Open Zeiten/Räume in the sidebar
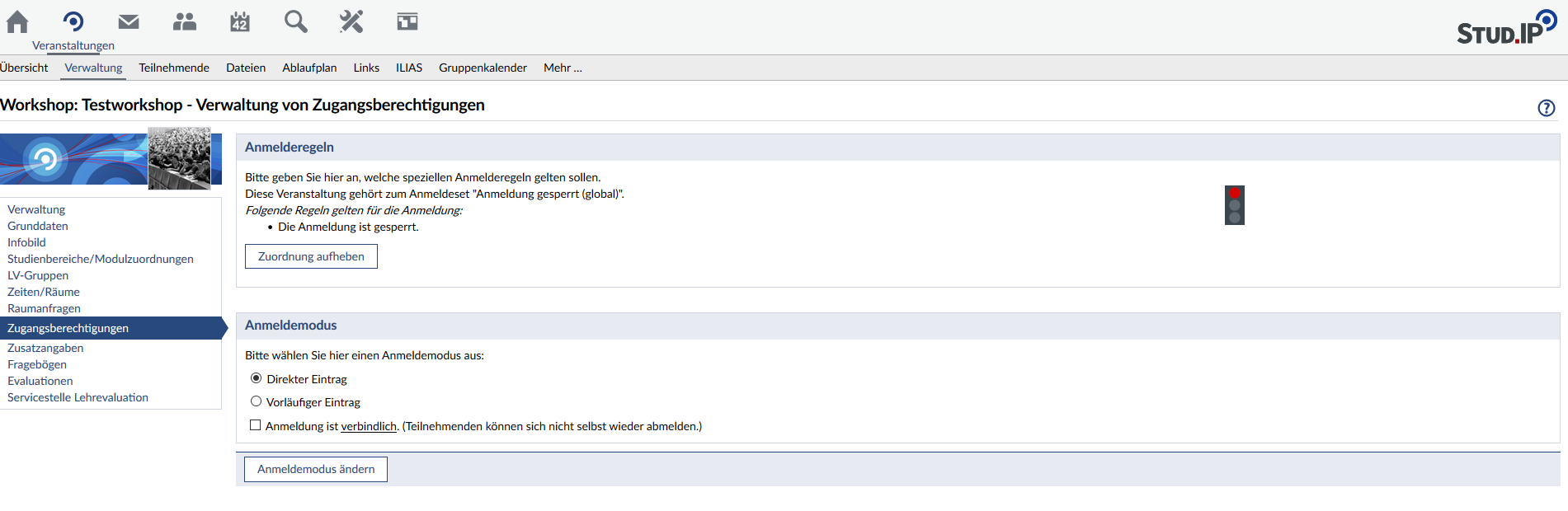 (44, 292)
